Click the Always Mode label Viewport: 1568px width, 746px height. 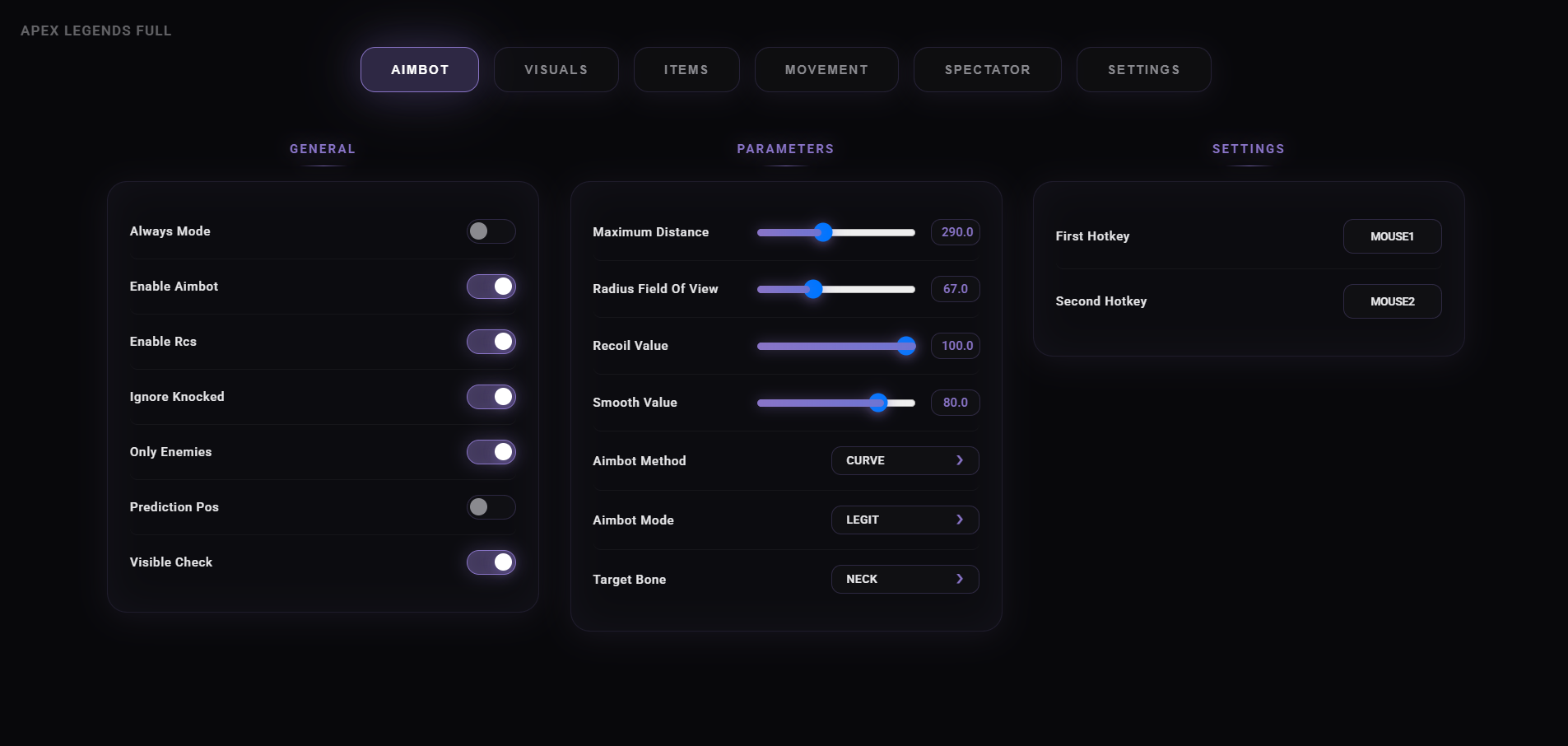pyautogui.click(x=170, y=231)
